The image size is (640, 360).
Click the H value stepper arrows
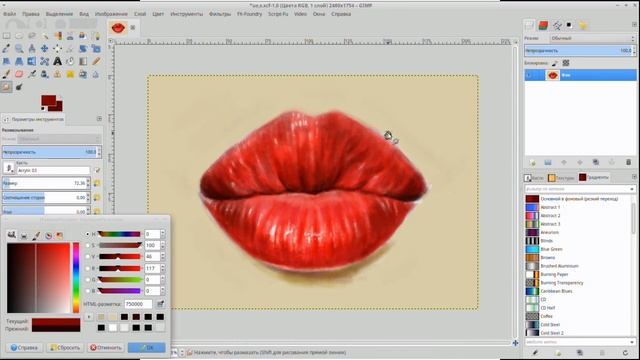point(162,234)
